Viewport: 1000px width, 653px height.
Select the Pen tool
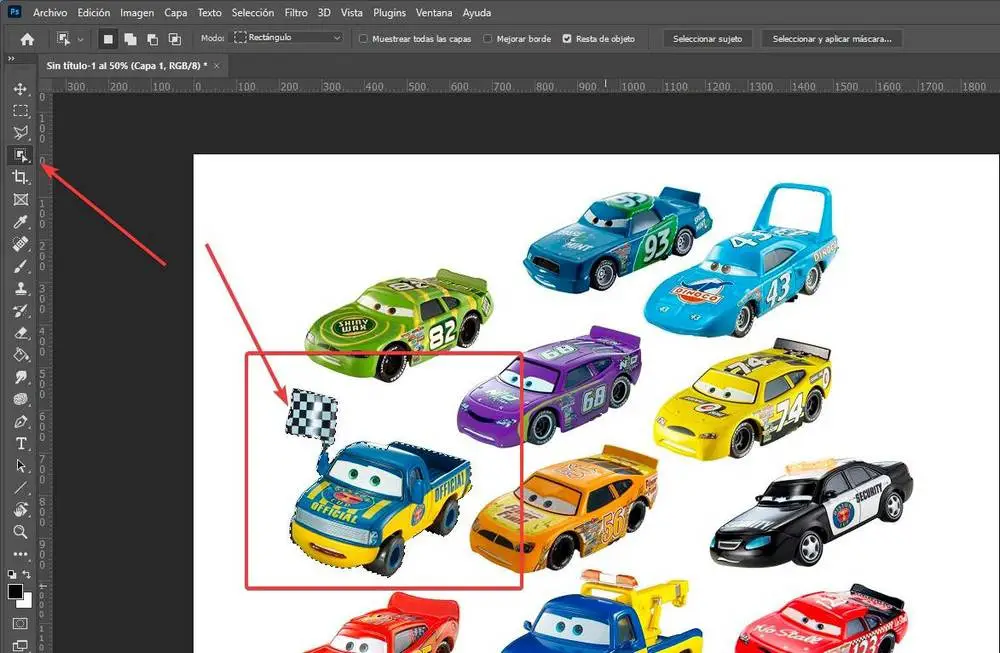(x=20, y=422)
